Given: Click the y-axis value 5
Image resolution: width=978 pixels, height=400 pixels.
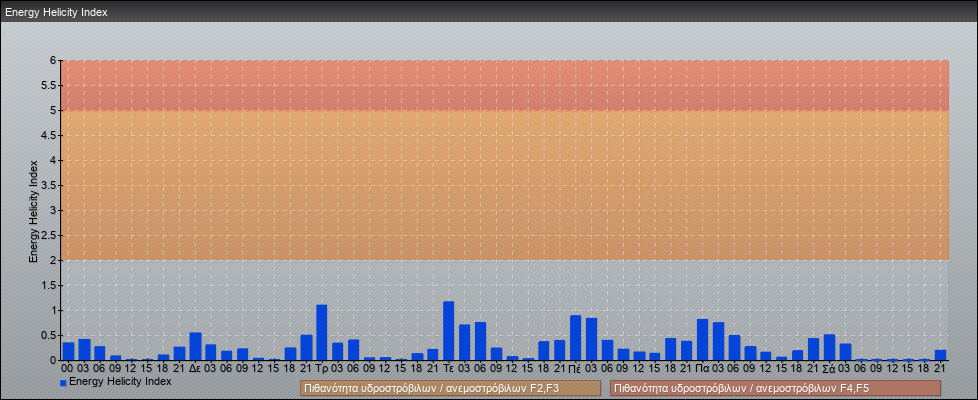Looking at the screenshot, I should 54,110.
